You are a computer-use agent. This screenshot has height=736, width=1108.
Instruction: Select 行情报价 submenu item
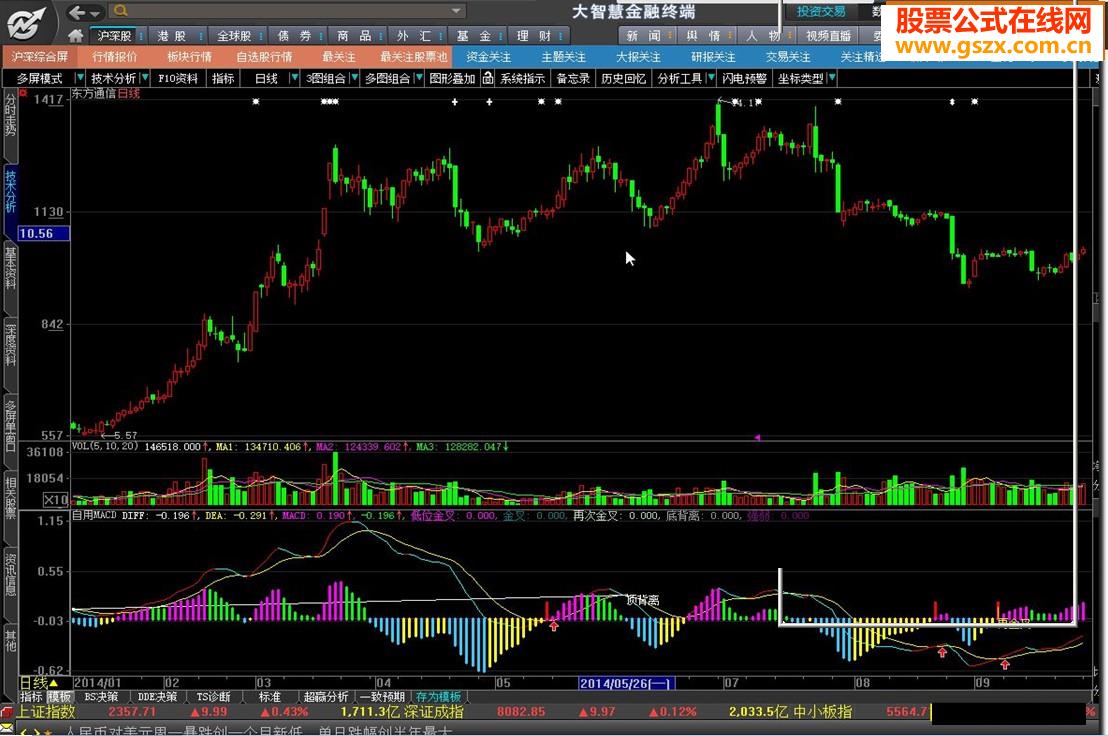click(x=114, y=57)
